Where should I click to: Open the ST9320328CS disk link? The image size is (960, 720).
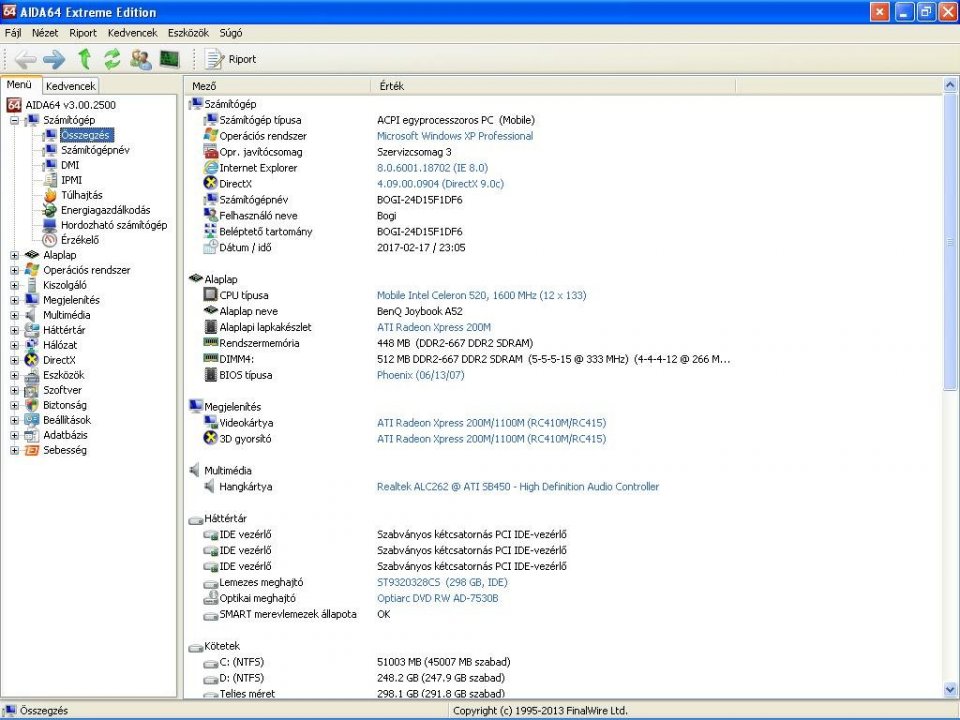point(442,582)
